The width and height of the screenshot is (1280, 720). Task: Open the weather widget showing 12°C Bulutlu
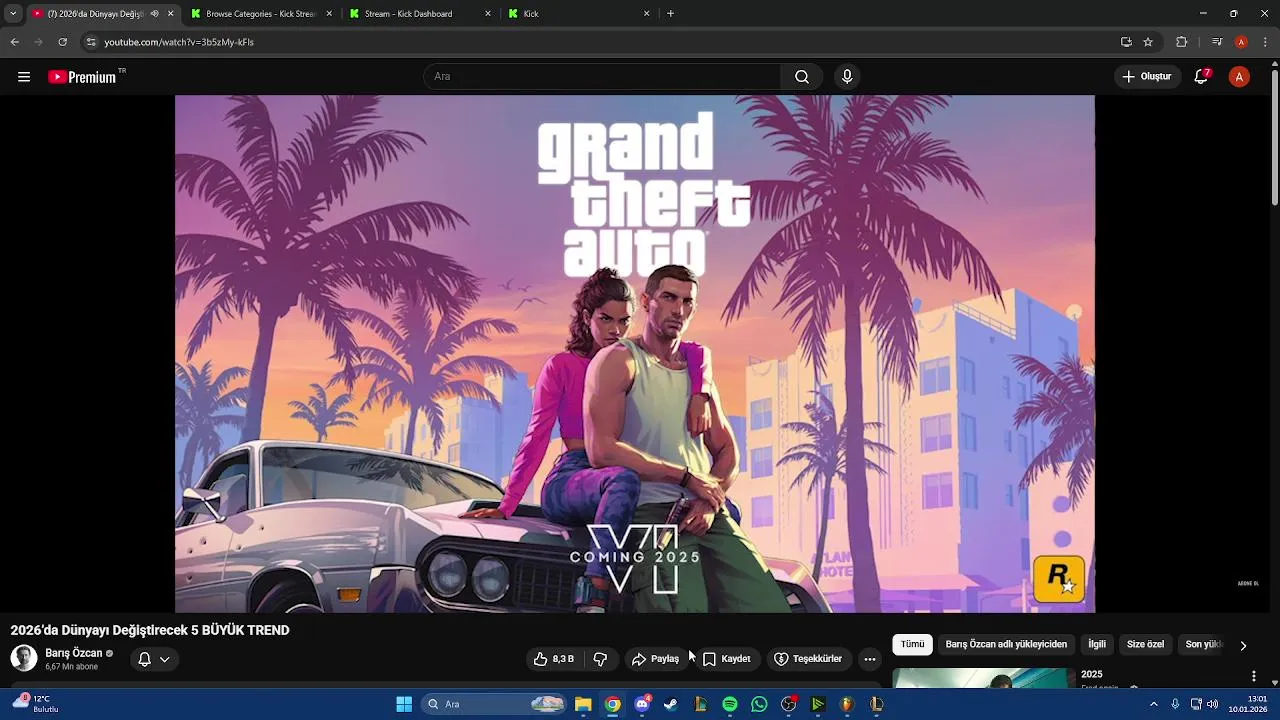tap(38, 704)
